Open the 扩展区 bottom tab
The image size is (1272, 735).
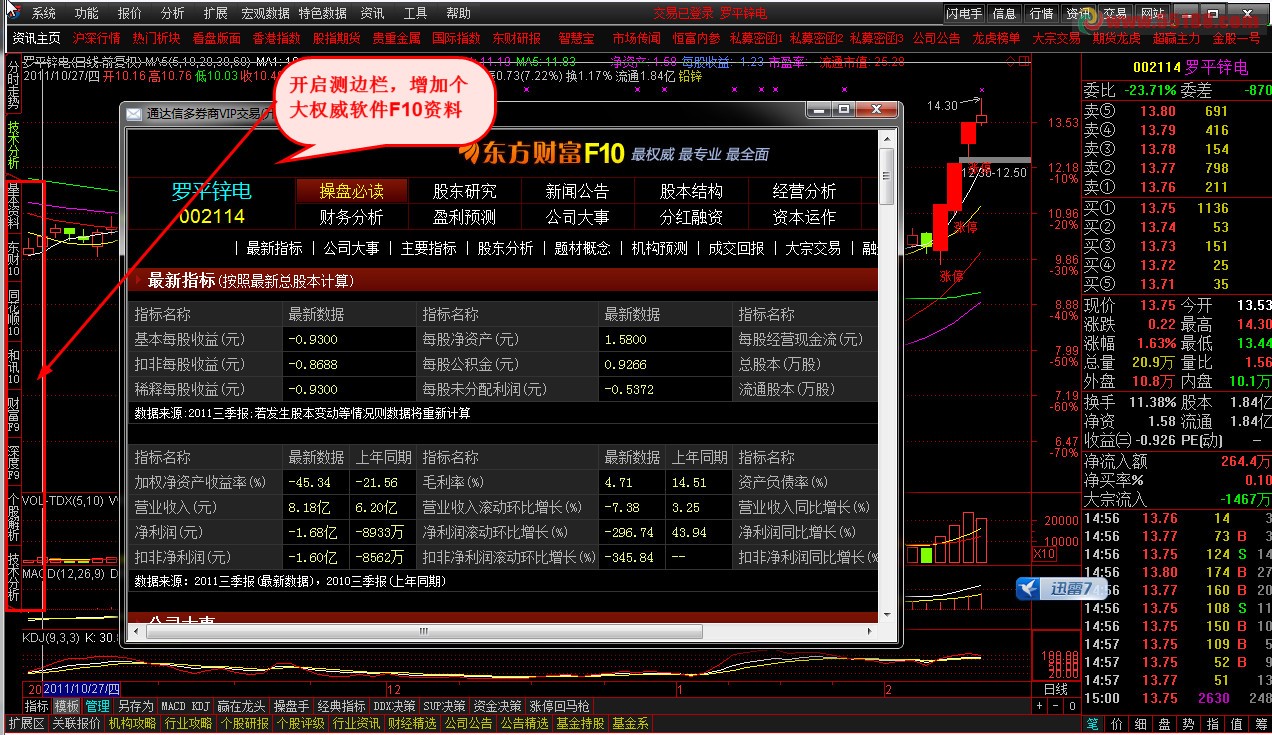[x=26, y=724]
